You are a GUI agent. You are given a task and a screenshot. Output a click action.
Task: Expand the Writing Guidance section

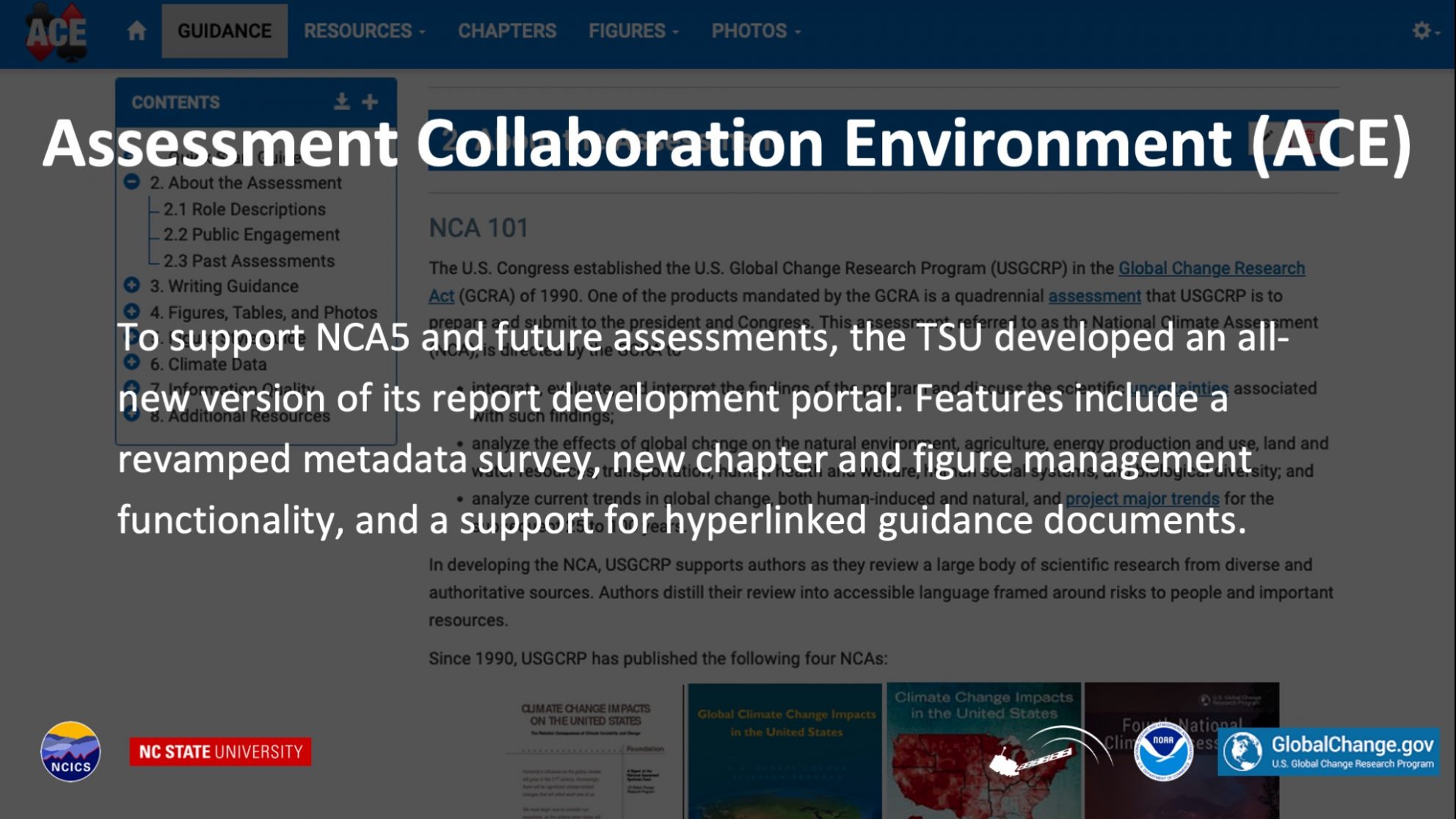click(132, 285)
